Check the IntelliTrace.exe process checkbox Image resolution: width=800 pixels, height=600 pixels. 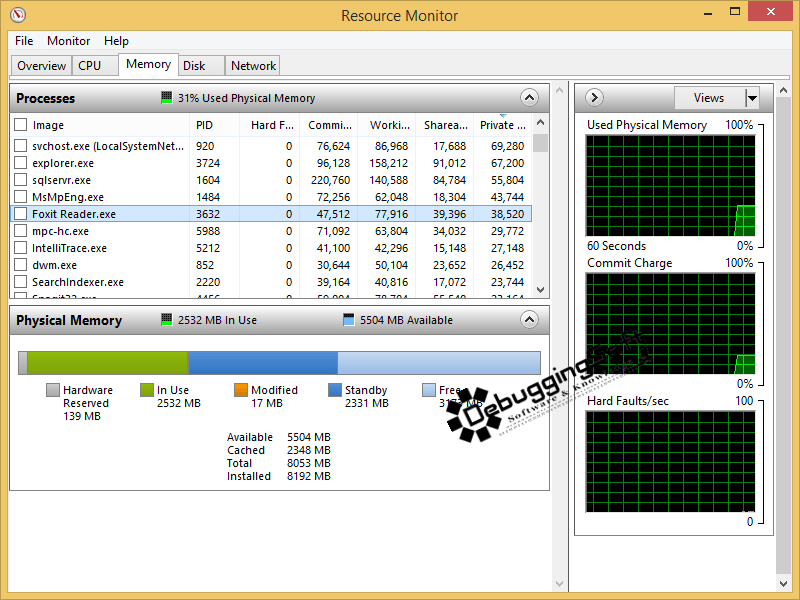tap(20, 248)
